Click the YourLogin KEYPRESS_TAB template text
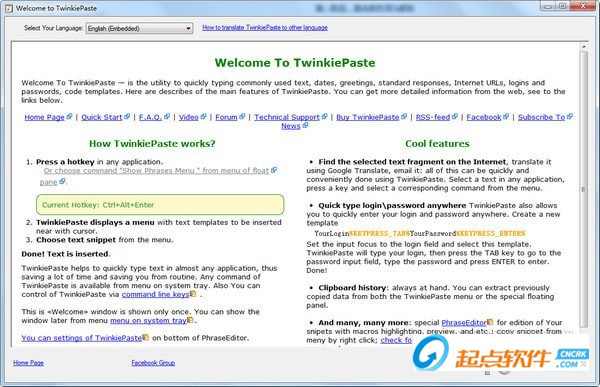 (x=420, y=234)
